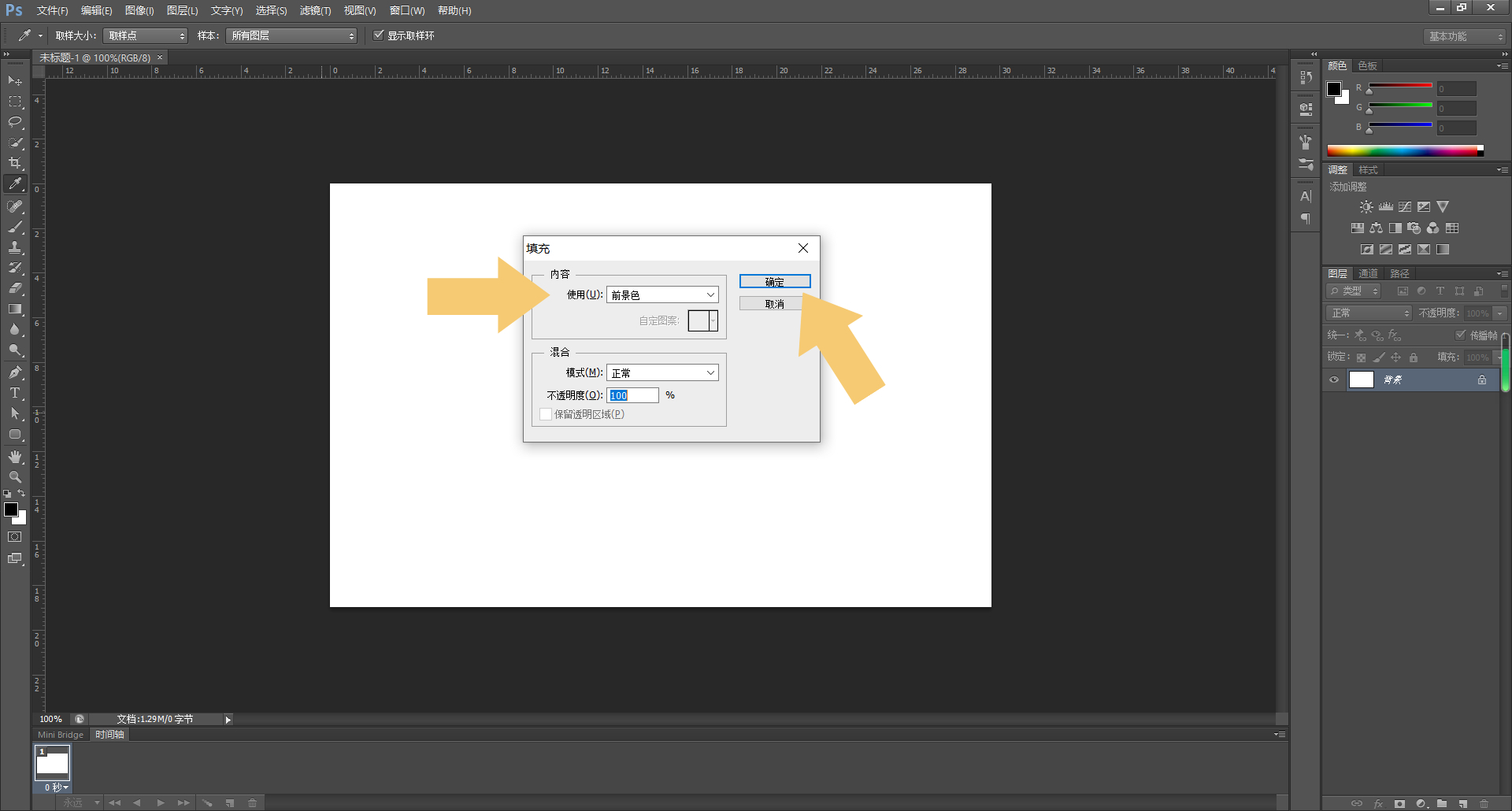Open the Fill dialog Use dropdown
The height and width of the screenshot is (811, 1512).
662,294
